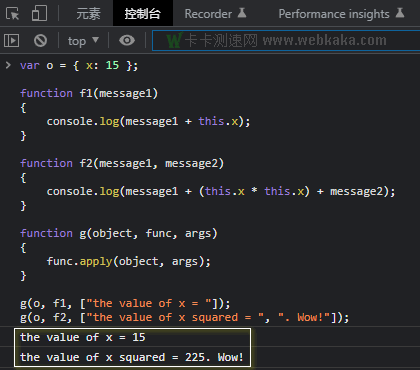Image resolution: width=420 pixels, height=370 pixels.
Task: Click the func.apply(object, args) code line
Action: pyautogui.click(x=129, y=261)
